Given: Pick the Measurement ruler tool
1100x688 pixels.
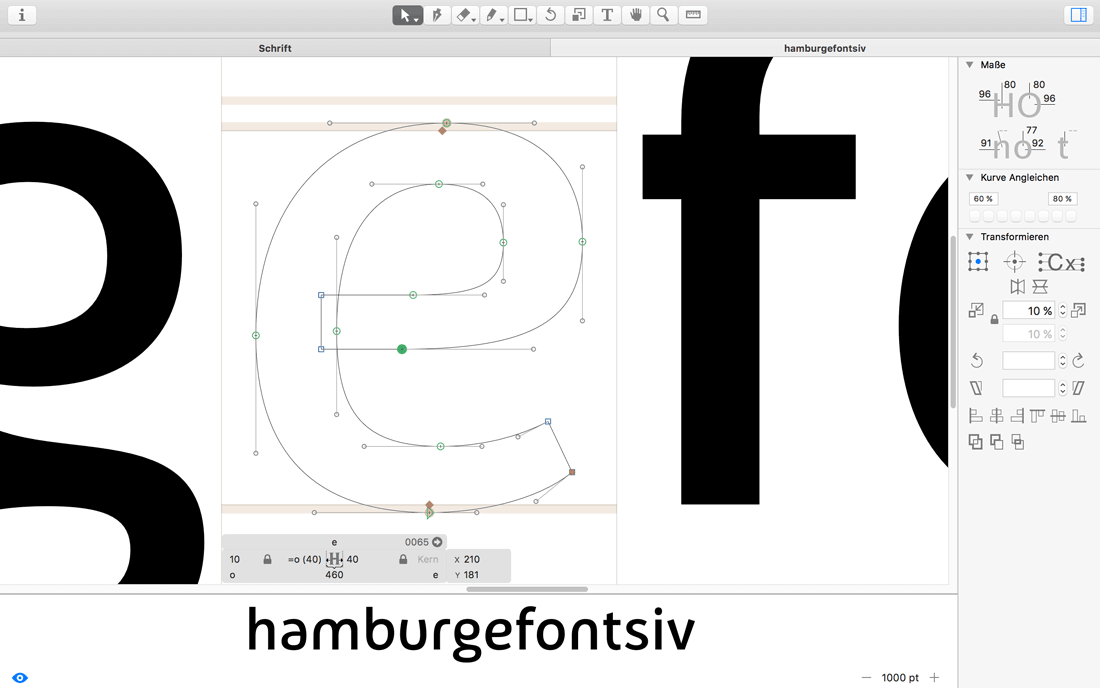Looking at the screenshot, I should coord(693,15).
